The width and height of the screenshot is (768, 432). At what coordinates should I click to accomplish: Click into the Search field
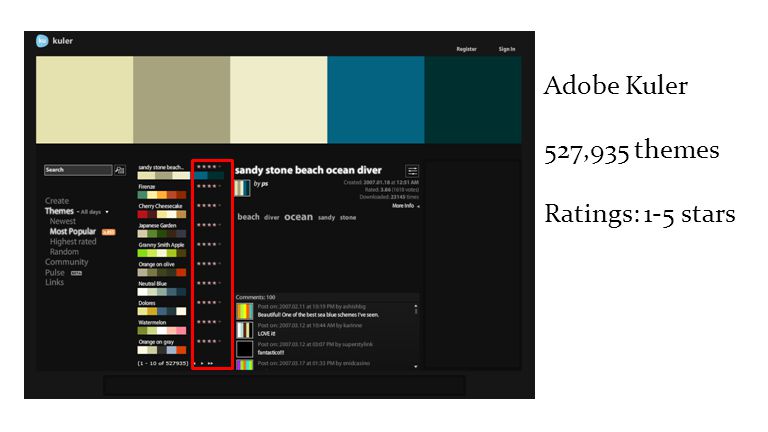click(x=78, y=170)
